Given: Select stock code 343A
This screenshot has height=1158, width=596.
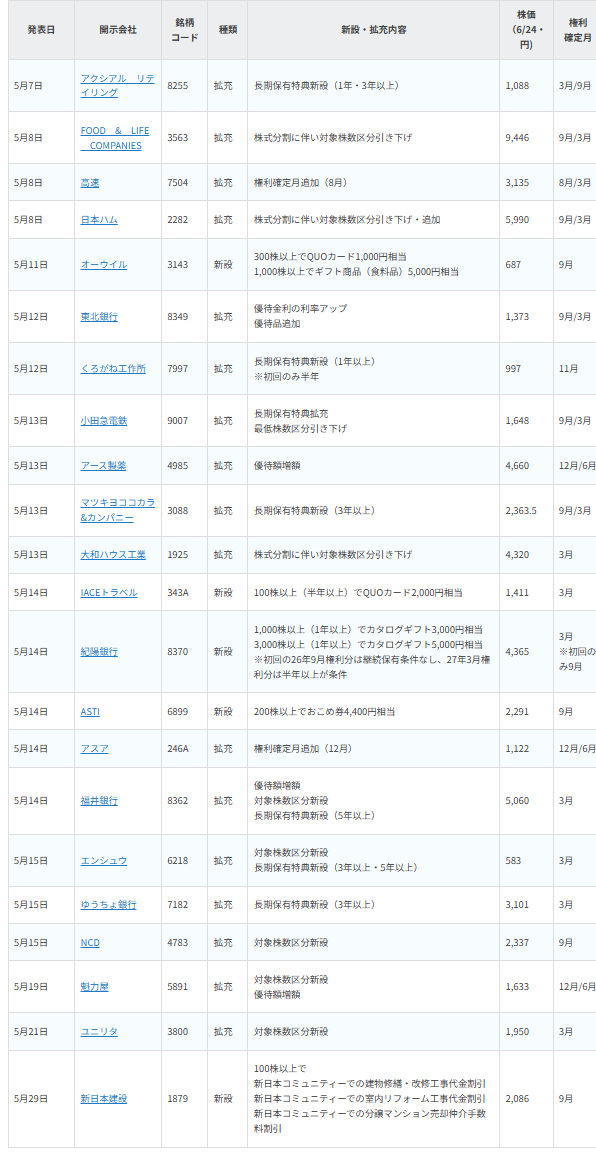Looking at the screenshot, I should tap(178, 592).
